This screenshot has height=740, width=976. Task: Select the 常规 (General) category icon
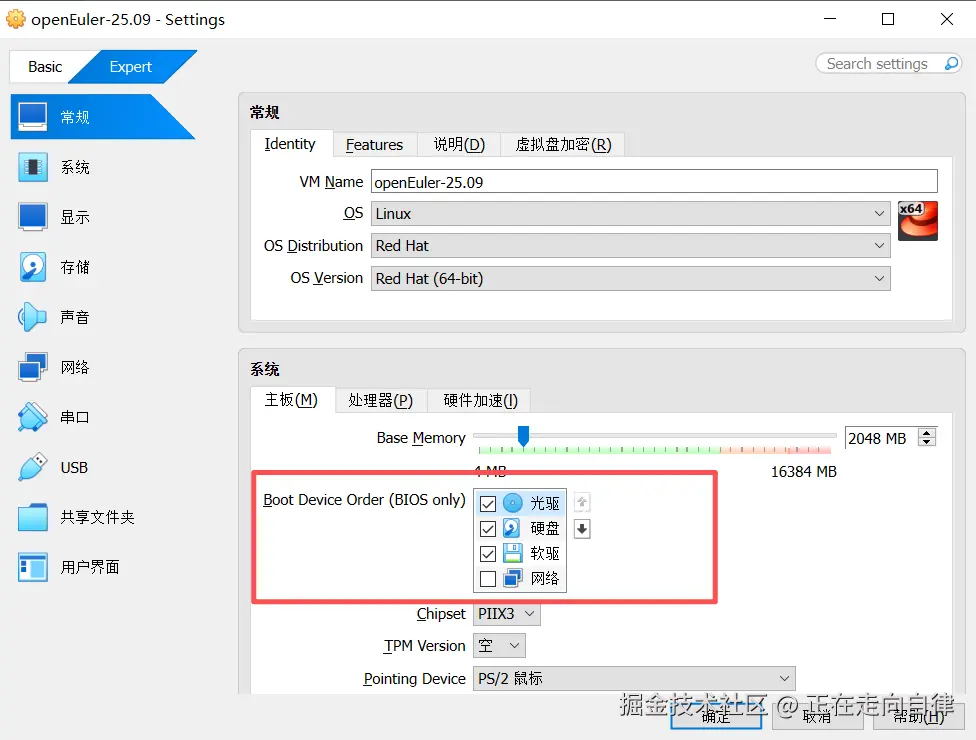click(x=32, y=116)
